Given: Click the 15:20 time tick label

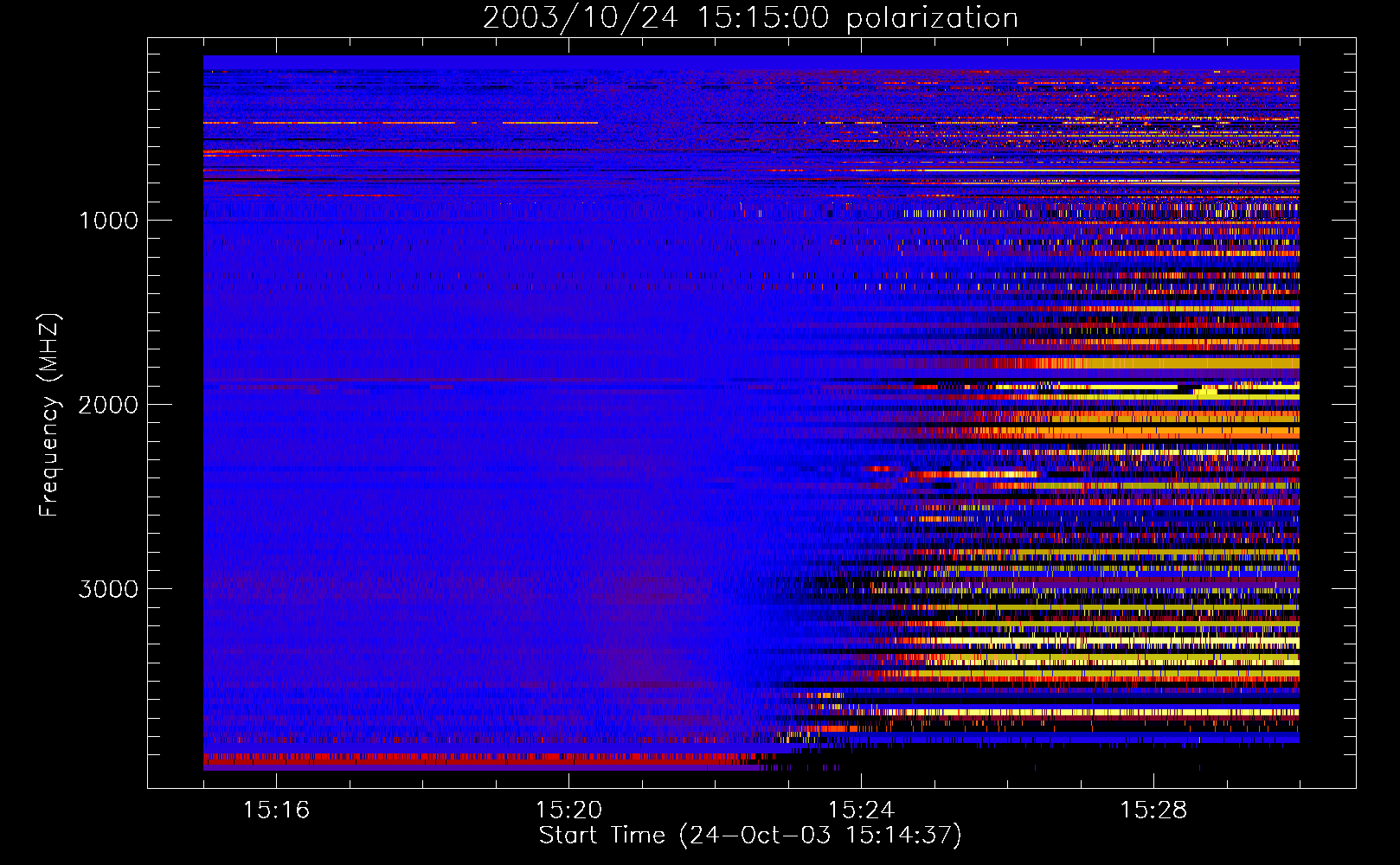Looking at the screenshot, I should coord(568,811).
